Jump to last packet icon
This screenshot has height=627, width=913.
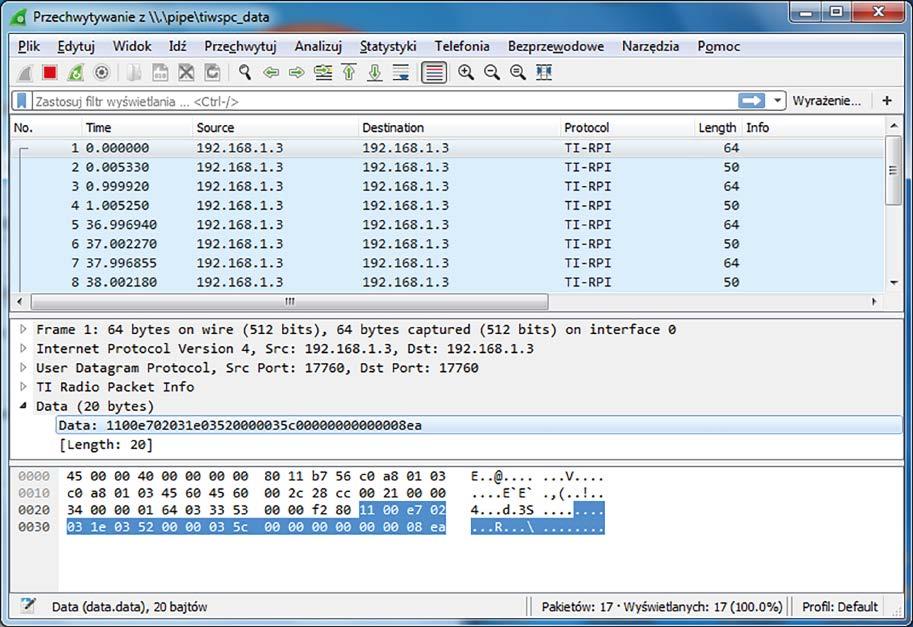click(375, 73)
